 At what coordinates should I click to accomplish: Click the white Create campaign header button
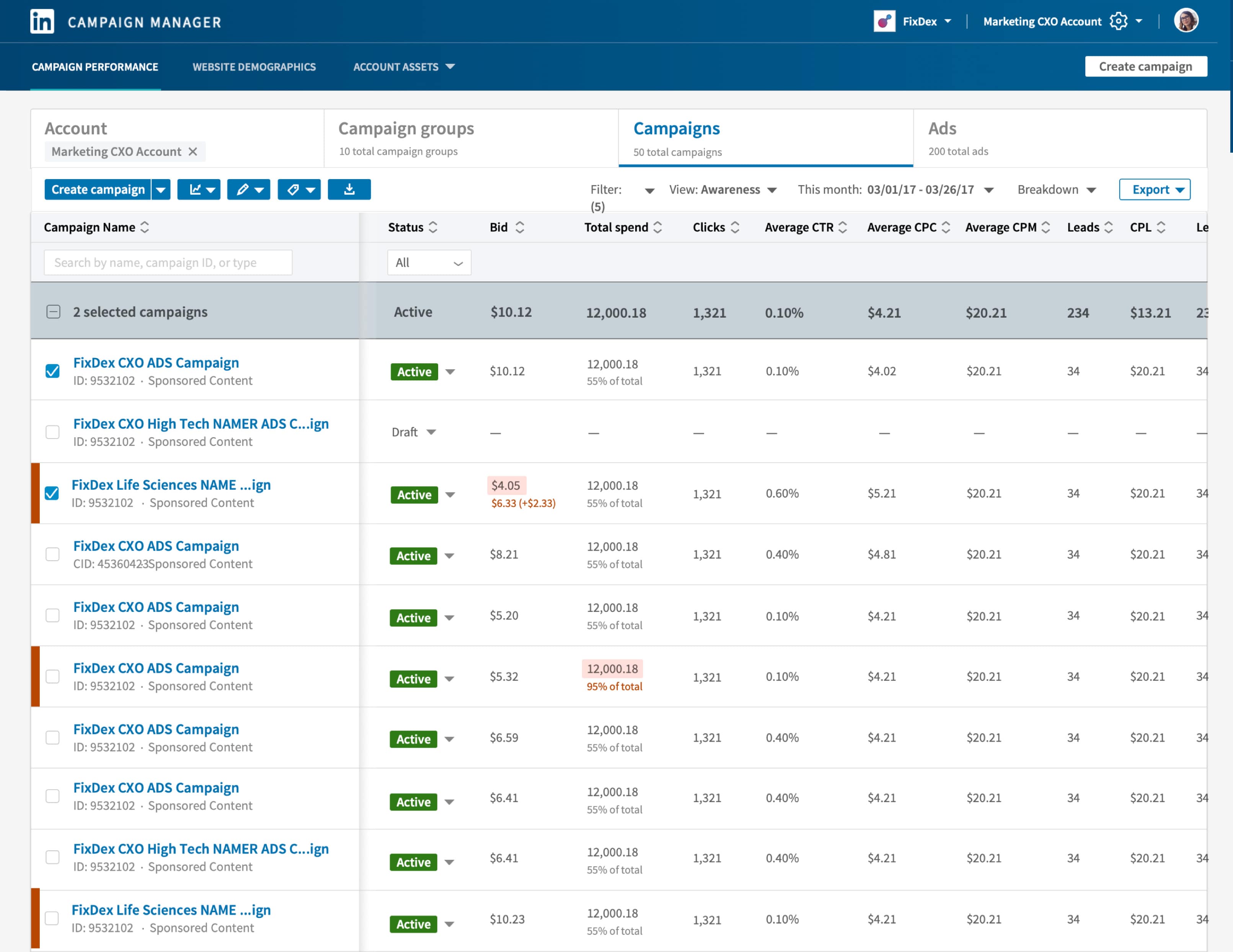pyautogui.click(x=1145, y=66)
